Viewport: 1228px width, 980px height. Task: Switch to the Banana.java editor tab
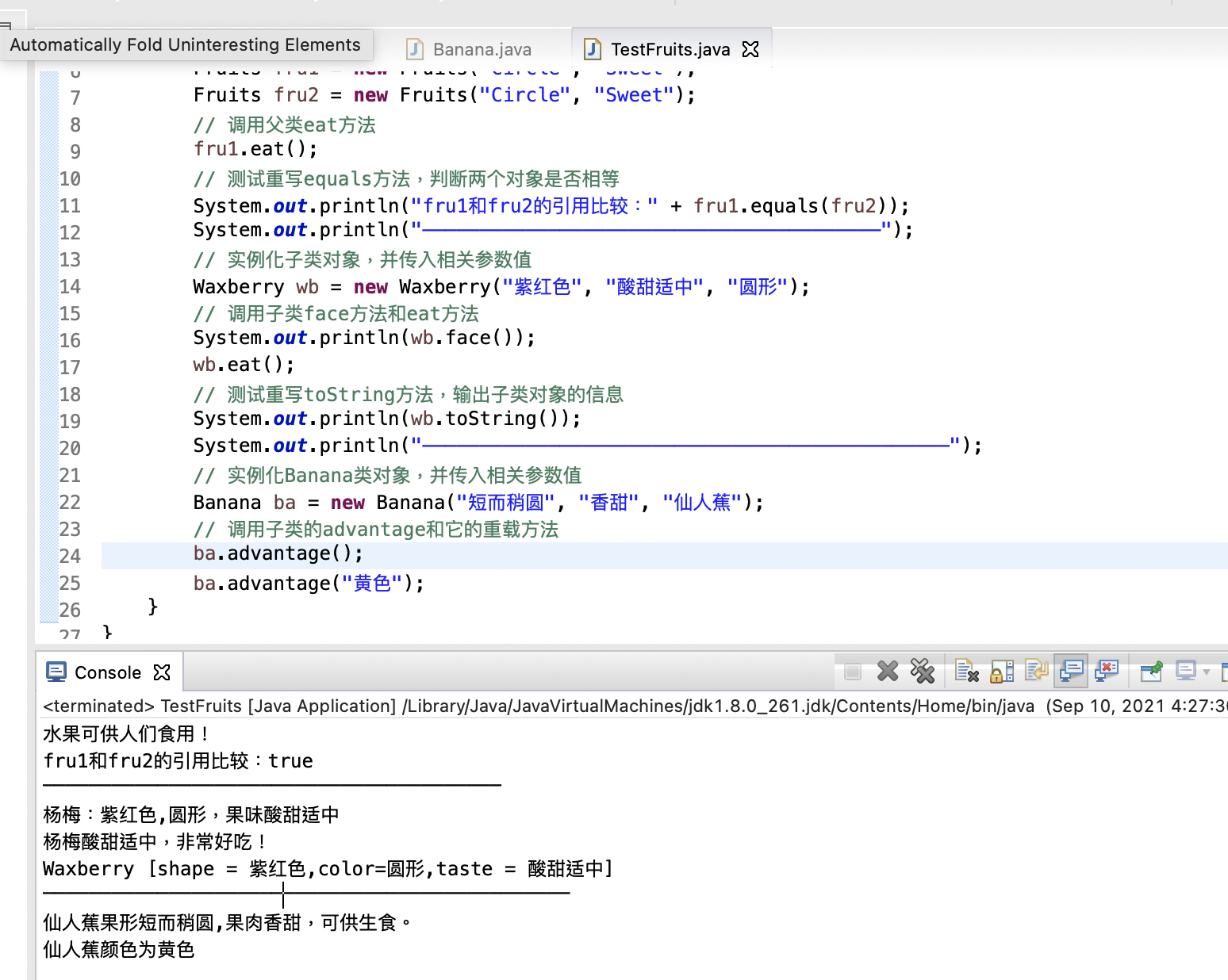pos(482,49)
